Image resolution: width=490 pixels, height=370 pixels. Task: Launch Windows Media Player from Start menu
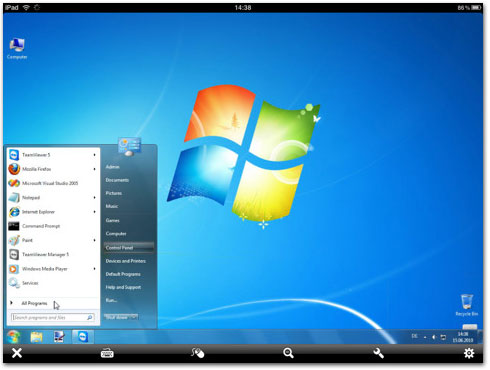point(53,269)
